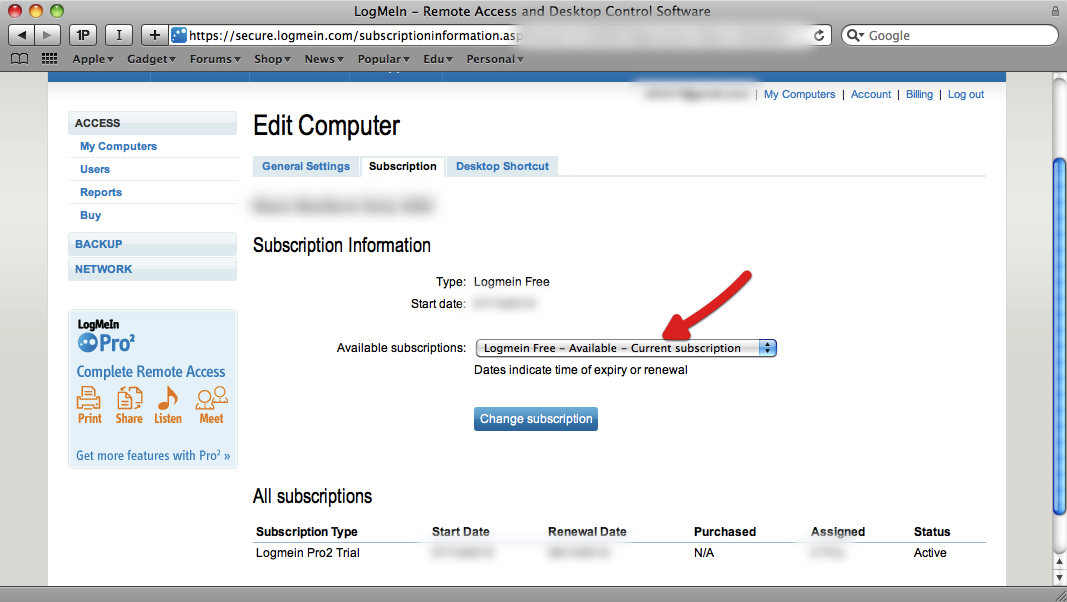Click the LogMeIn Pro² logo
Viewport: 1067px width, 602px height.
[105, 334]
